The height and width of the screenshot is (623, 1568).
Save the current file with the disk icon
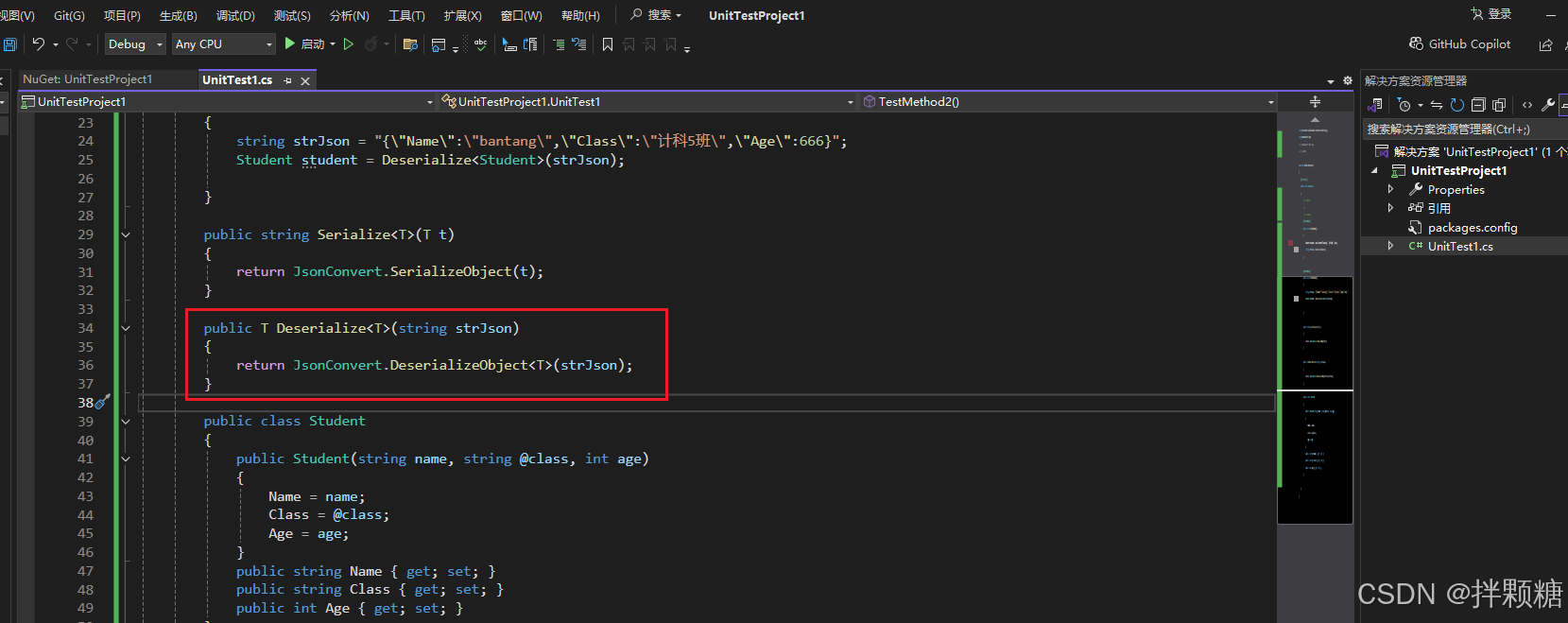[x=9, y=44]
